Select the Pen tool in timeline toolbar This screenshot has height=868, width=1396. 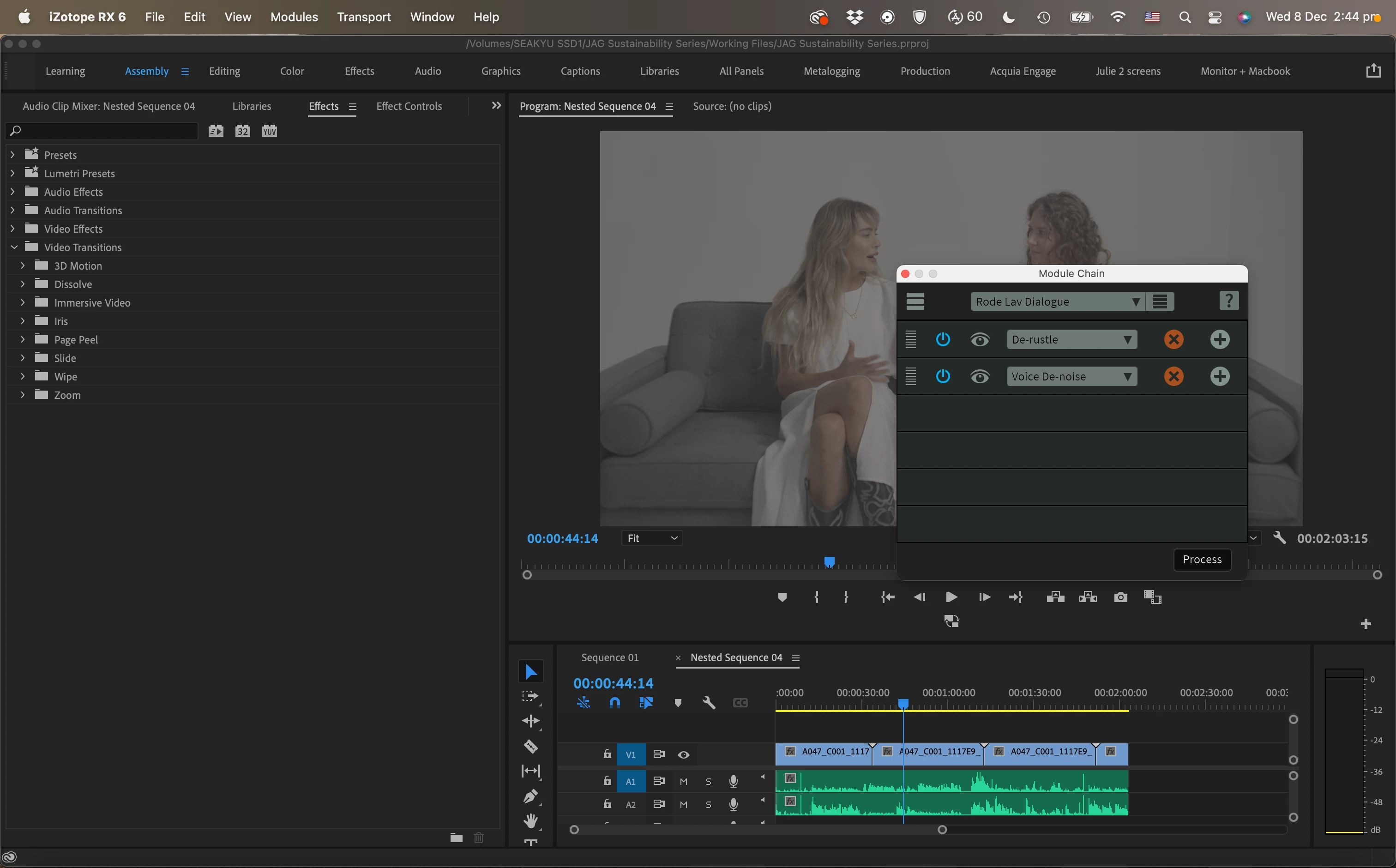tap(530, 796)
